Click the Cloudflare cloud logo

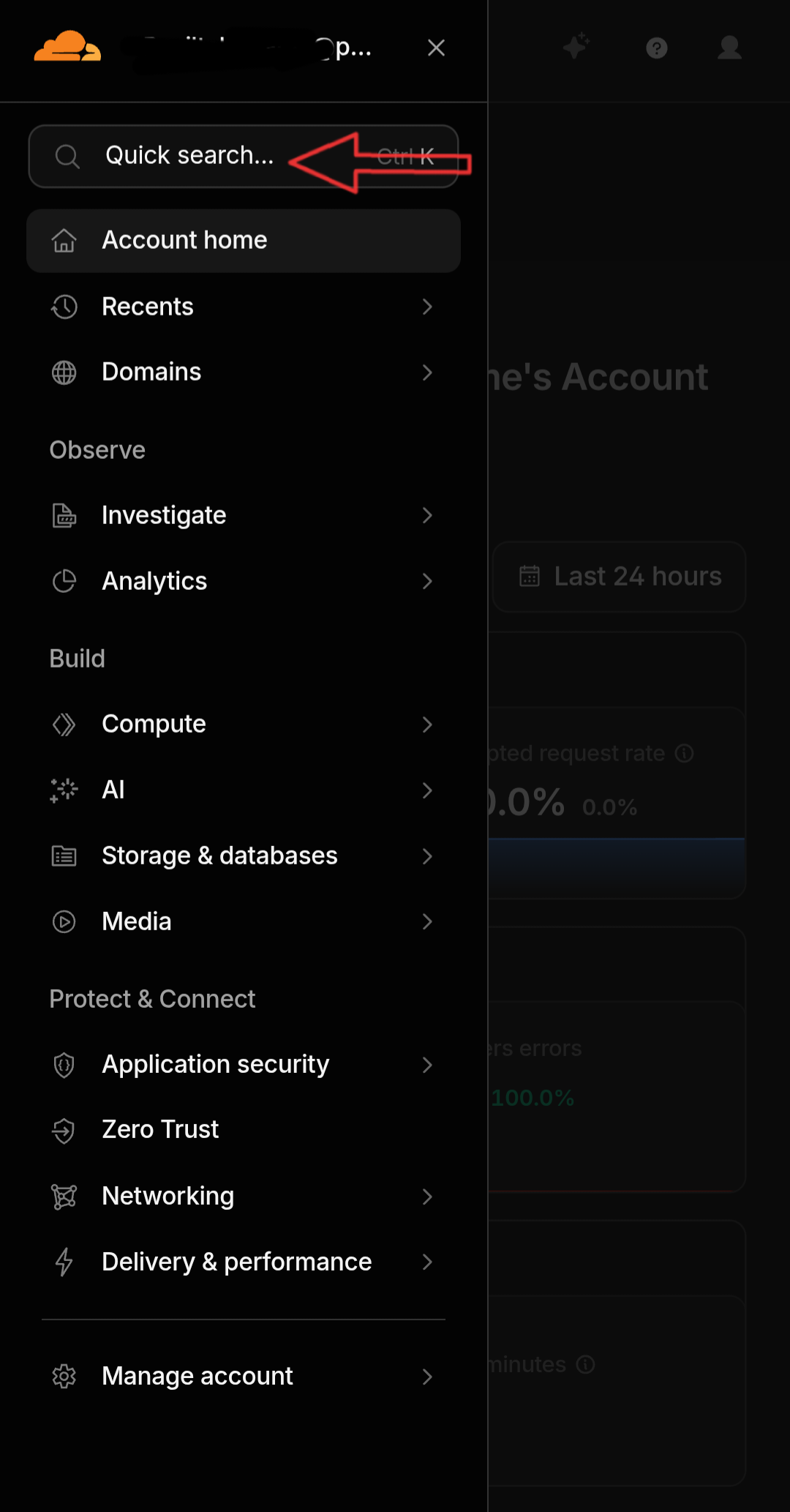tap(67, 46)
